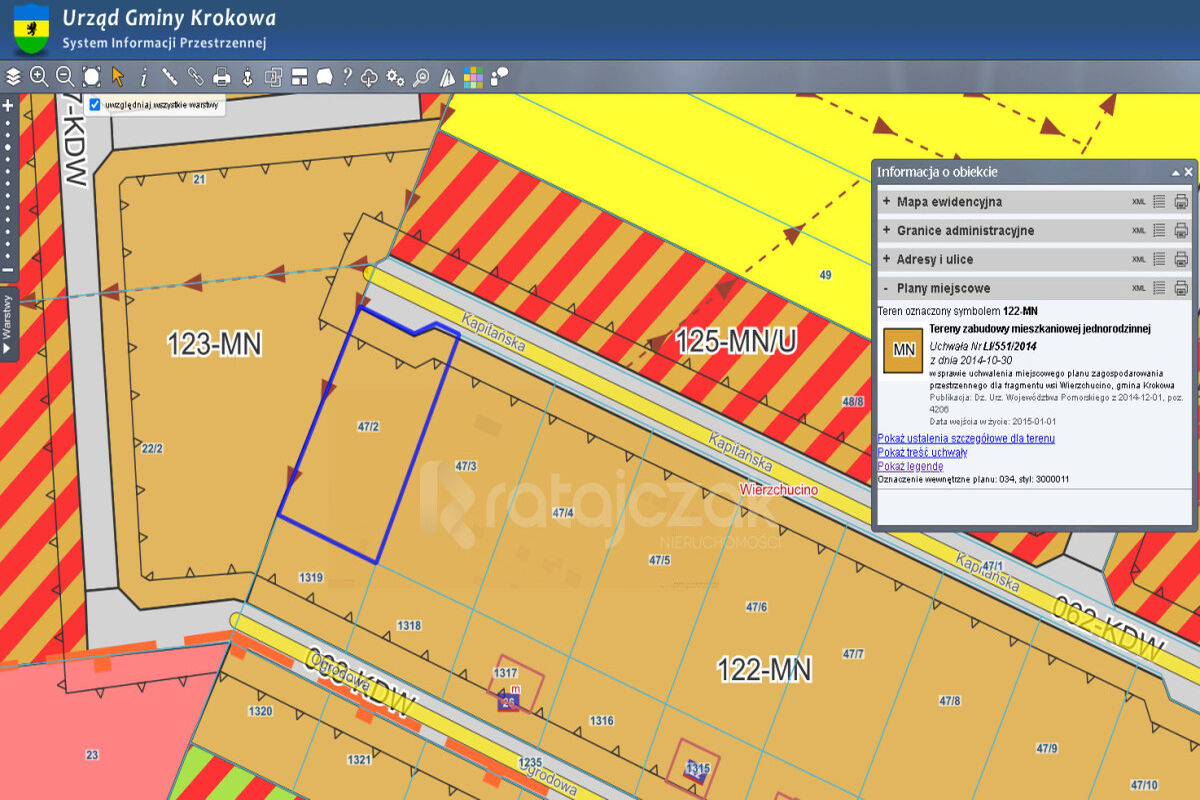The width and height of the screenshot is (1200, 800).
Task: Open the colored grid palette icon
Action: click(473, 76)
